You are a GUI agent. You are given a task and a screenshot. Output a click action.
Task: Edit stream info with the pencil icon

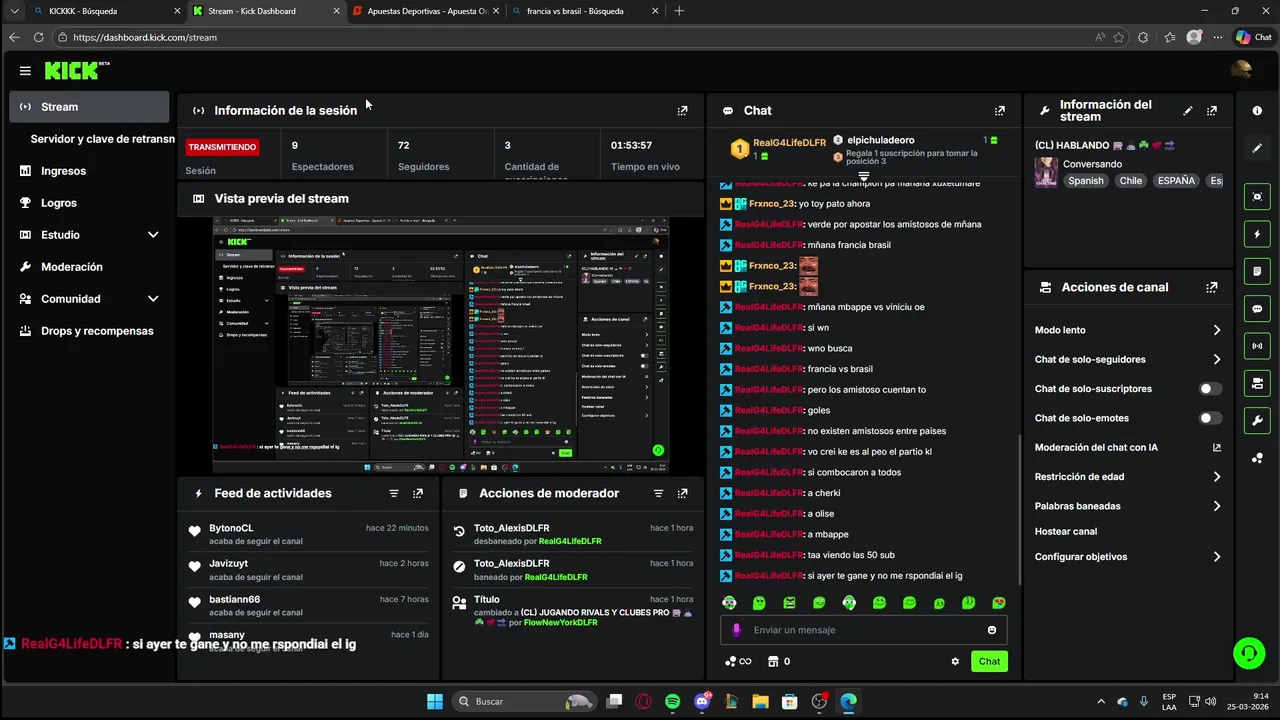(x=1188, y=111)
